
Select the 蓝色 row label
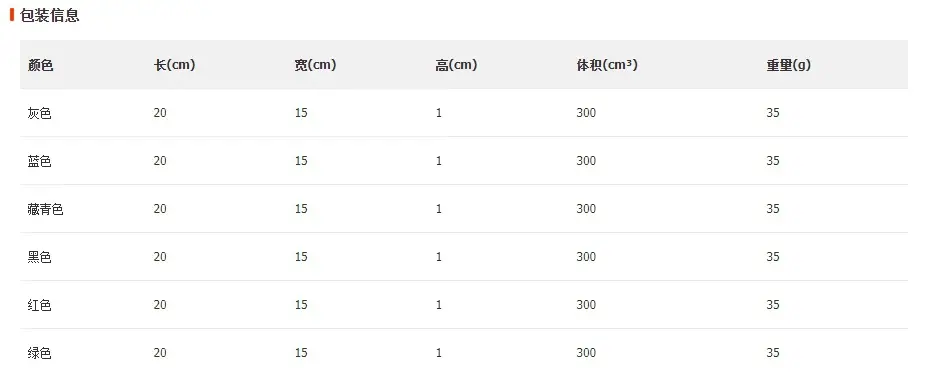coord(40,161)
